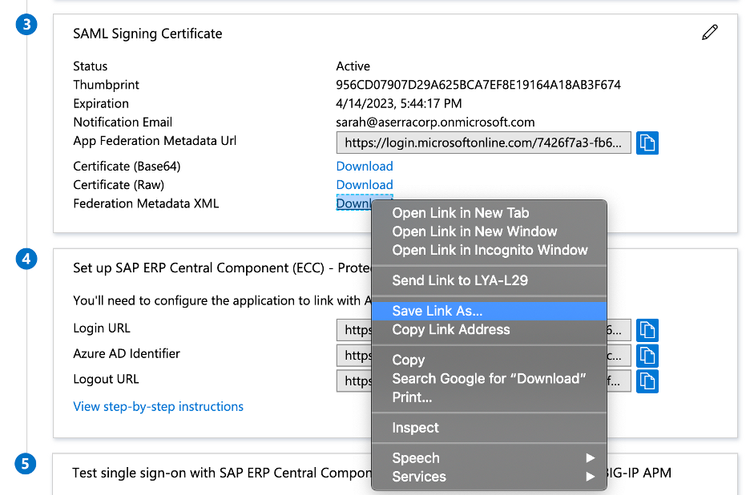Copy the Login URL value
Screen dimensions: 750x495
[x=647, y=329]
